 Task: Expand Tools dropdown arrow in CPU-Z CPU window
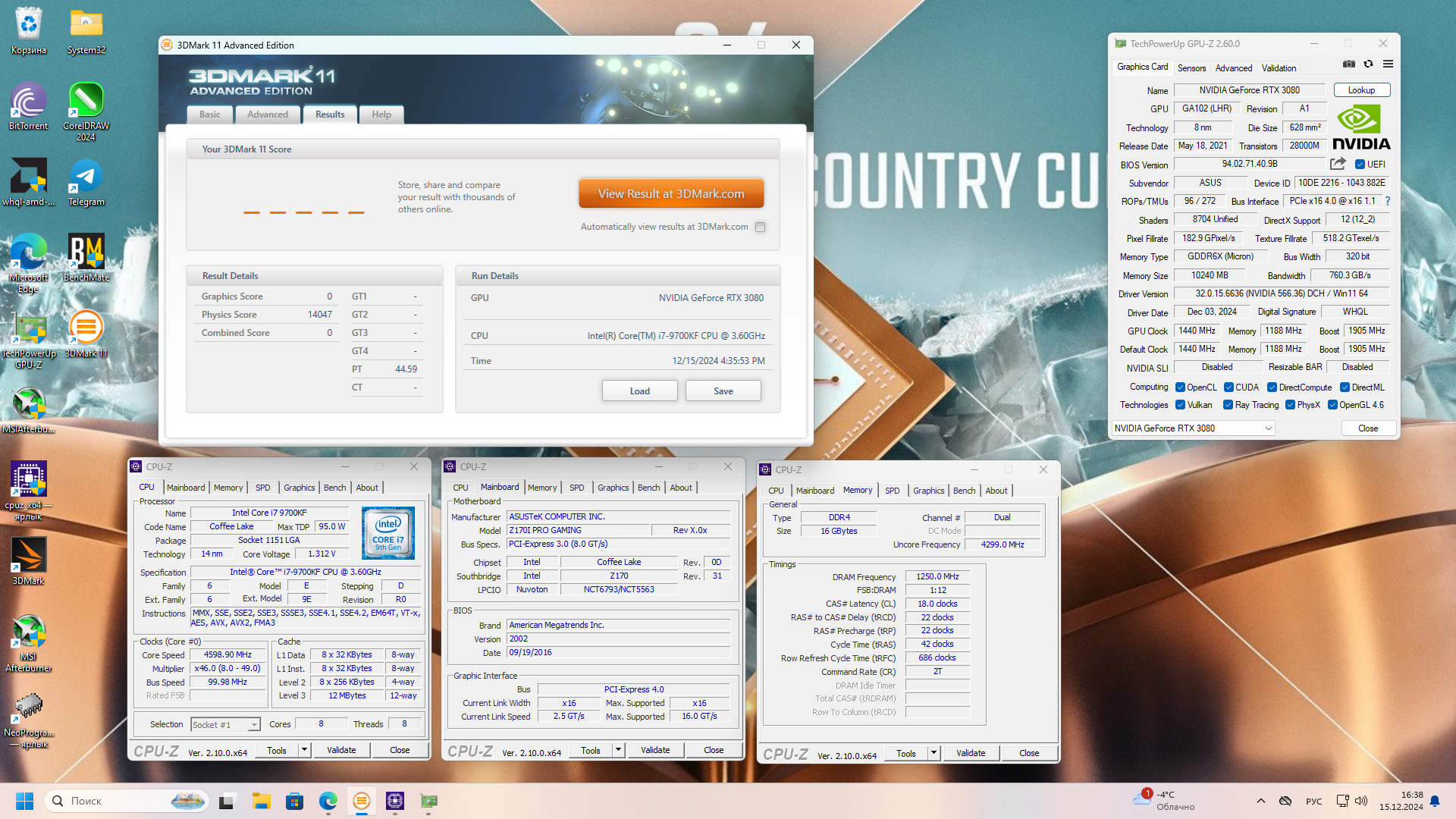pos(304,750)
